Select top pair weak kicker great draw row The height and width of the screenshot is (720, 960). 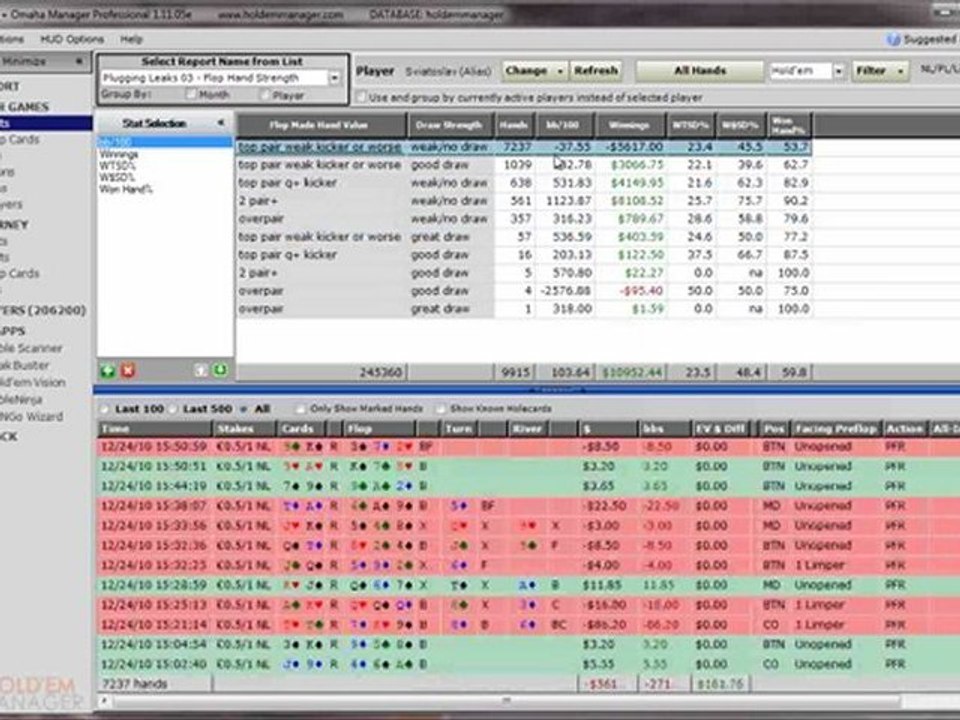click(x=524, y=237)
